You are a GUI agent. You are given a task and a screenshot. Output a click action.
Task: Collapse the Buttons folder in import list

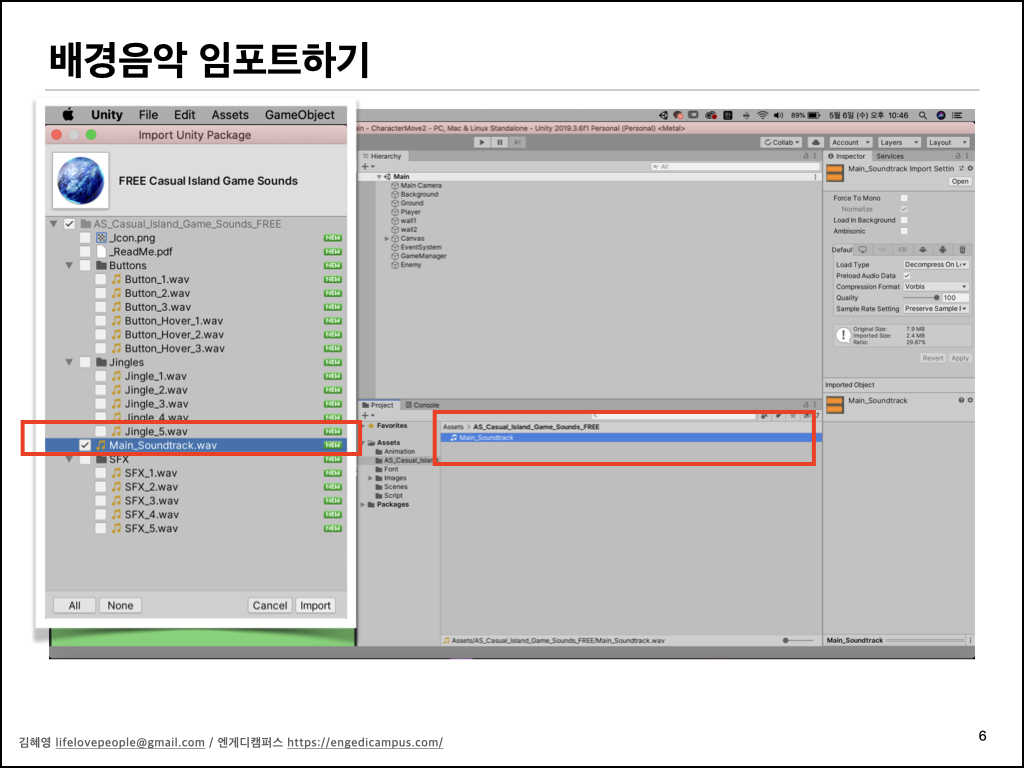pyautogui.click(x=69, y=266)
